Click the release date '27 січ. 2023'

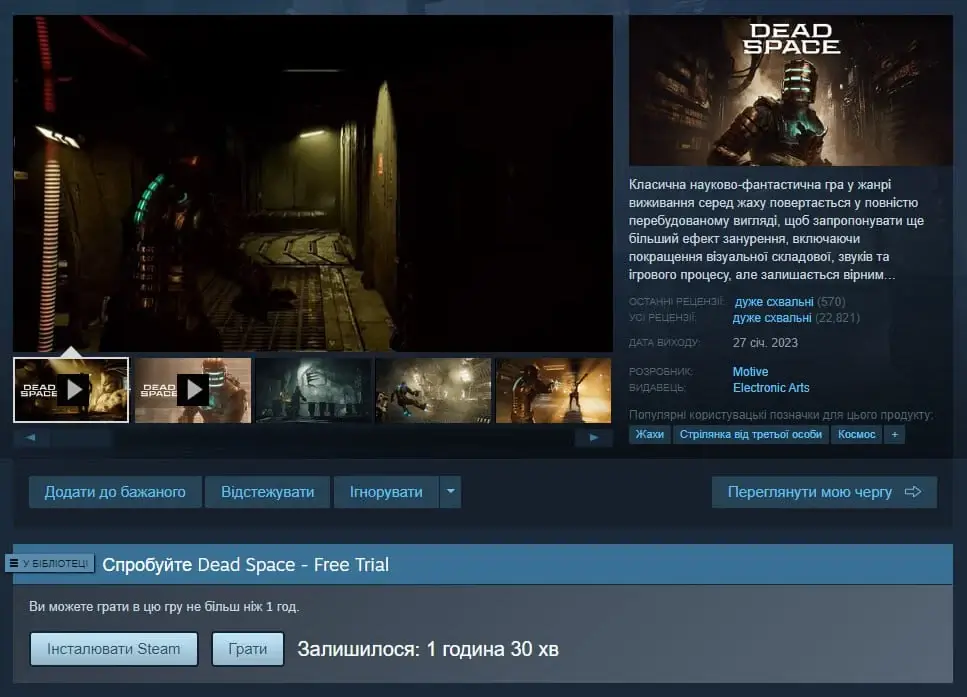pyautogui.click(x=765, y=342)
